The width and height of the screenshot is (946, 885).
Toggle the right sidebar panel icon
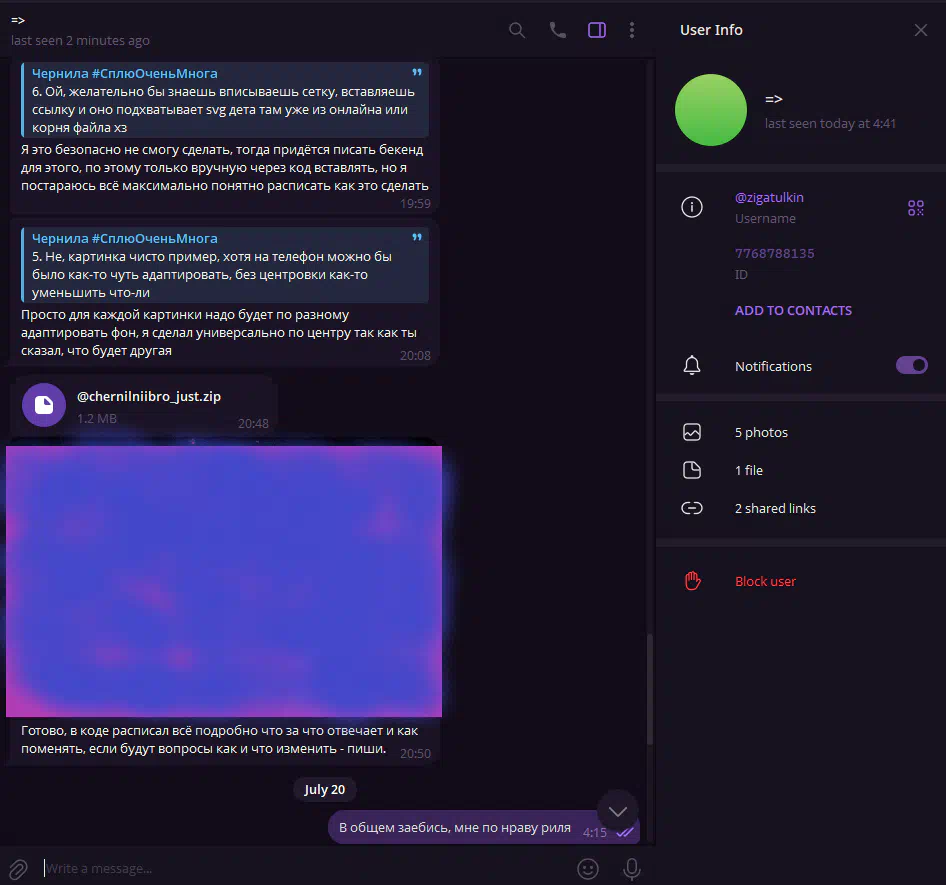coord(597,30)
